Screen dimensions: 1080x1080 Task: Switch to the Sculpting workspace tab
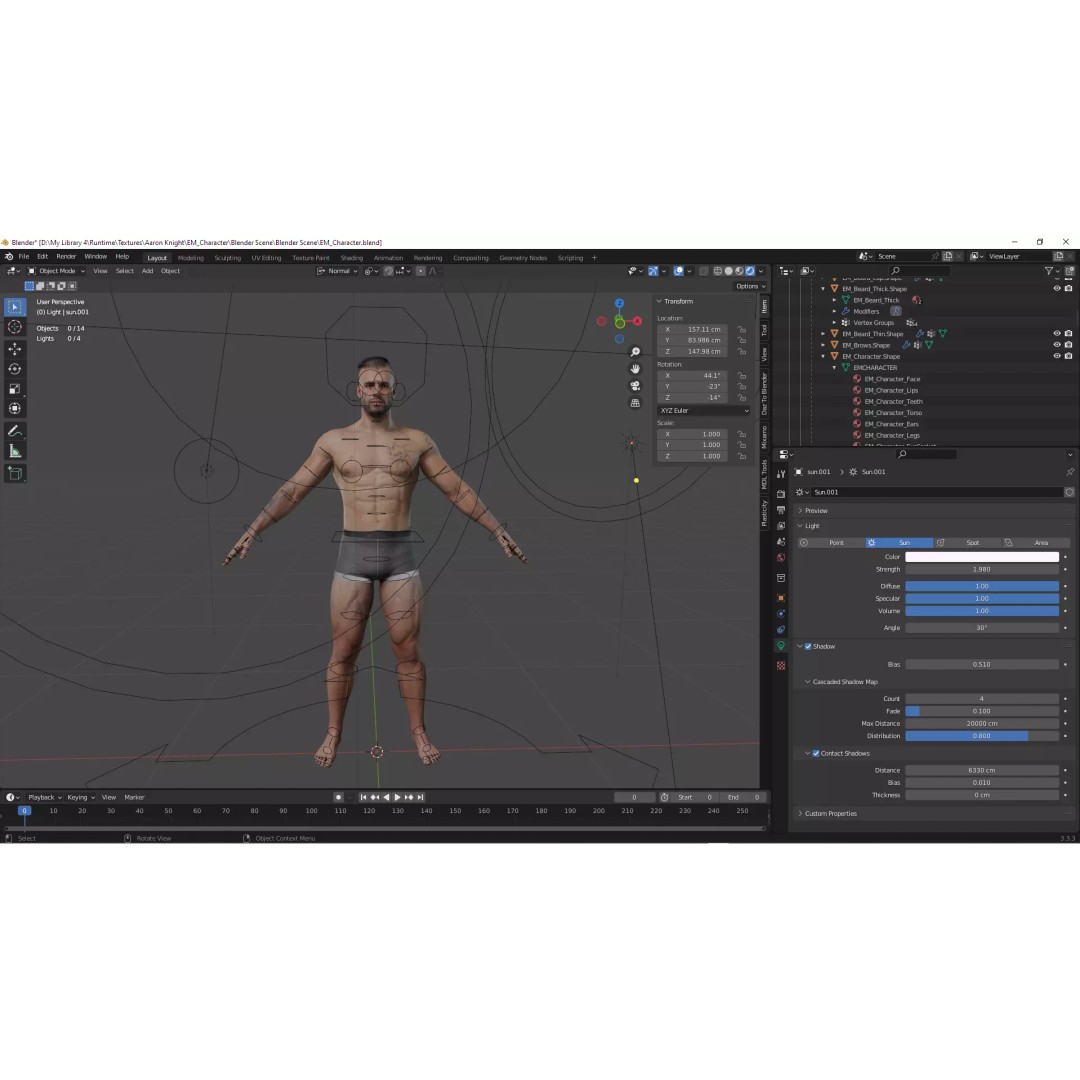pos(227,258)
